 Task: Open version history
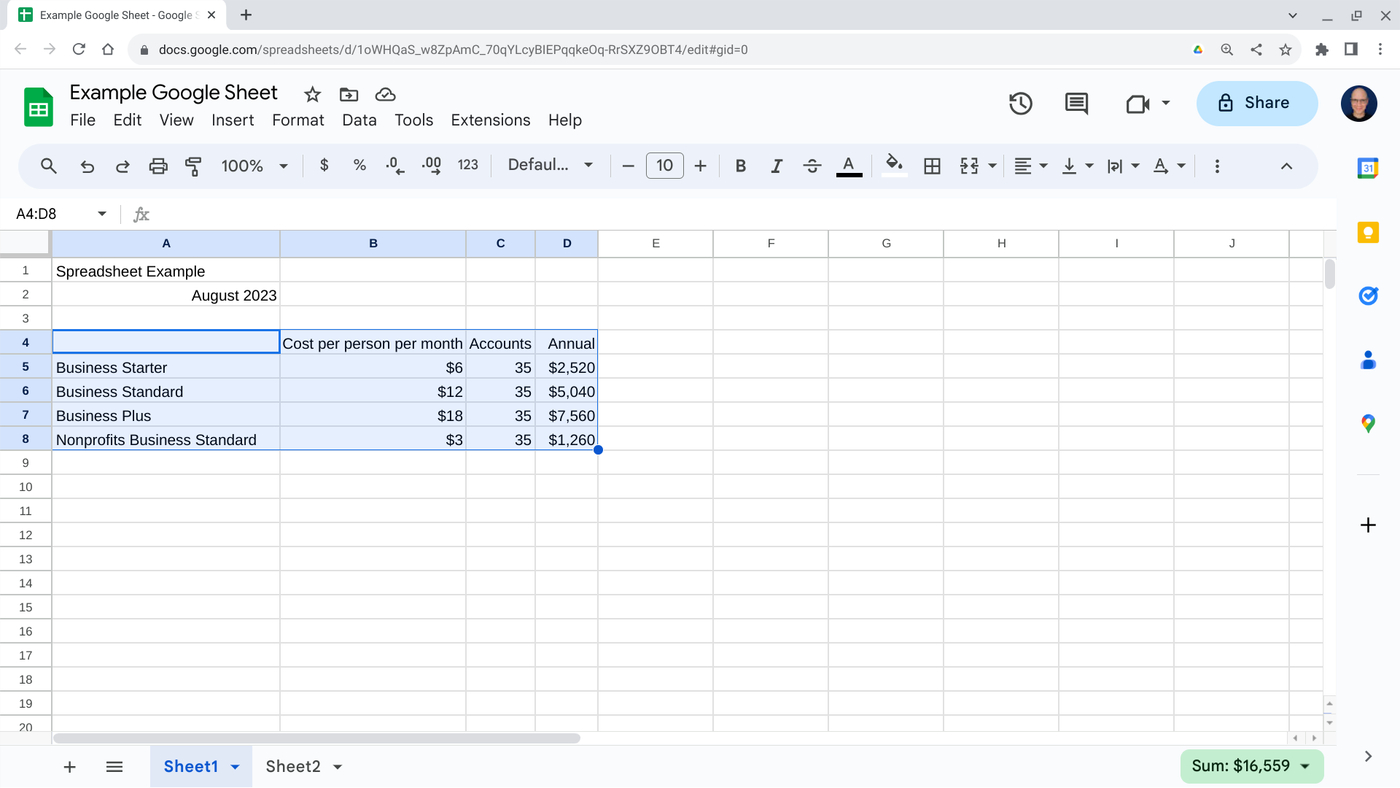(1020, 103)
